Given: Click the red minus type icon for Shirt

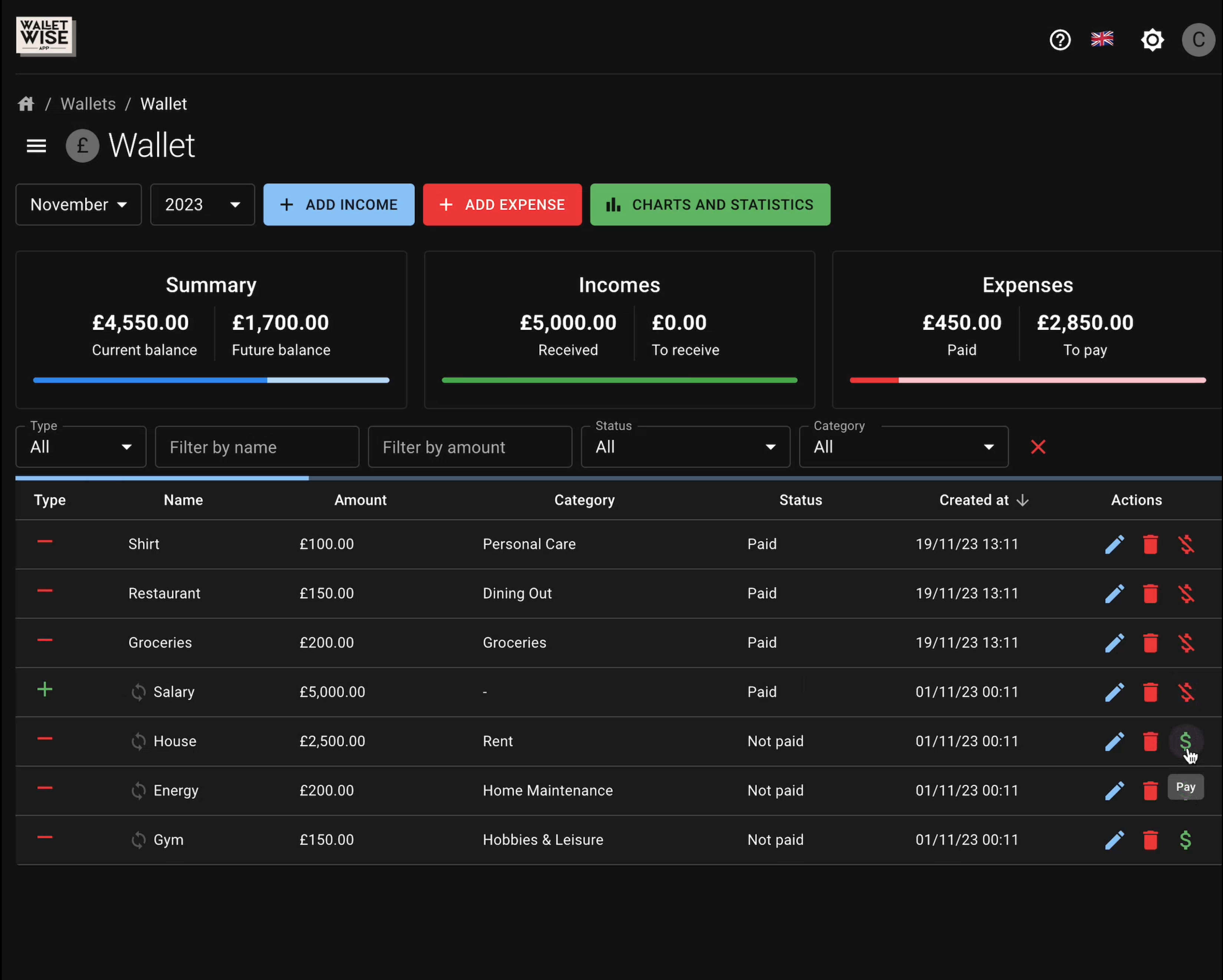Looking at the screenshot, I should [x=45, y=542].
